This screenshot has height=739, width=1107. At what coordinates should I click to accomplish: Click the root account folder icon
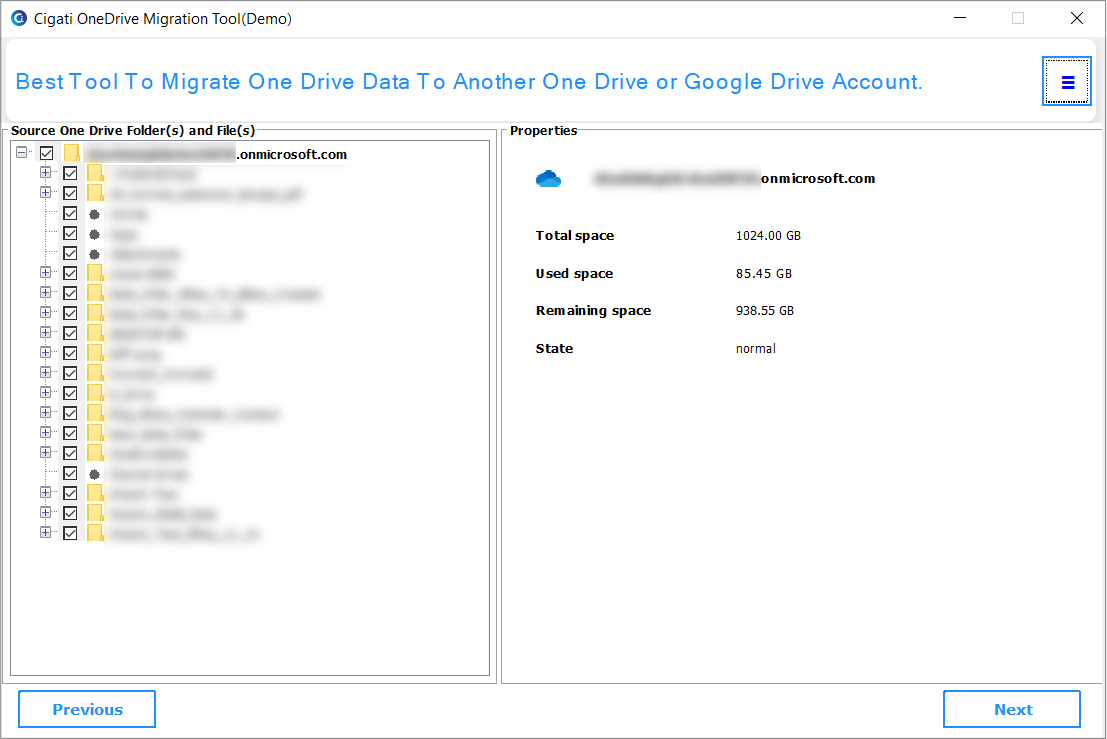click(72, 153)
